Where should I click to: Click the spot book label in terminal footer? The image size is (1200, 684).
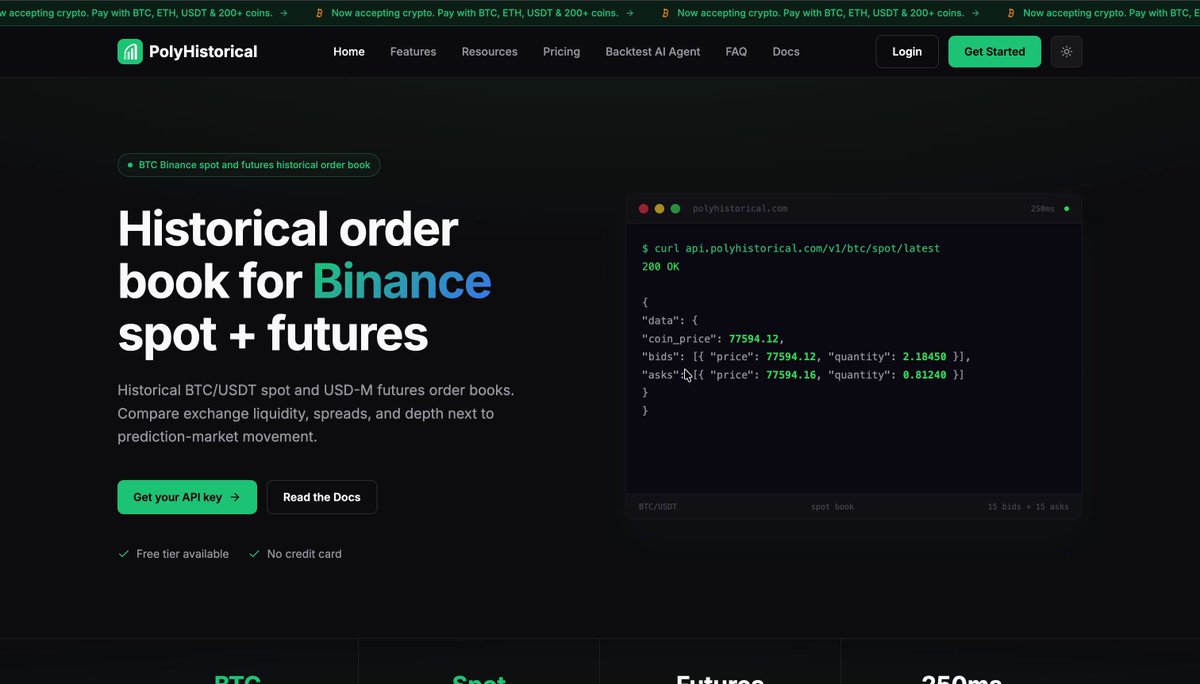[x=832, y=507]
